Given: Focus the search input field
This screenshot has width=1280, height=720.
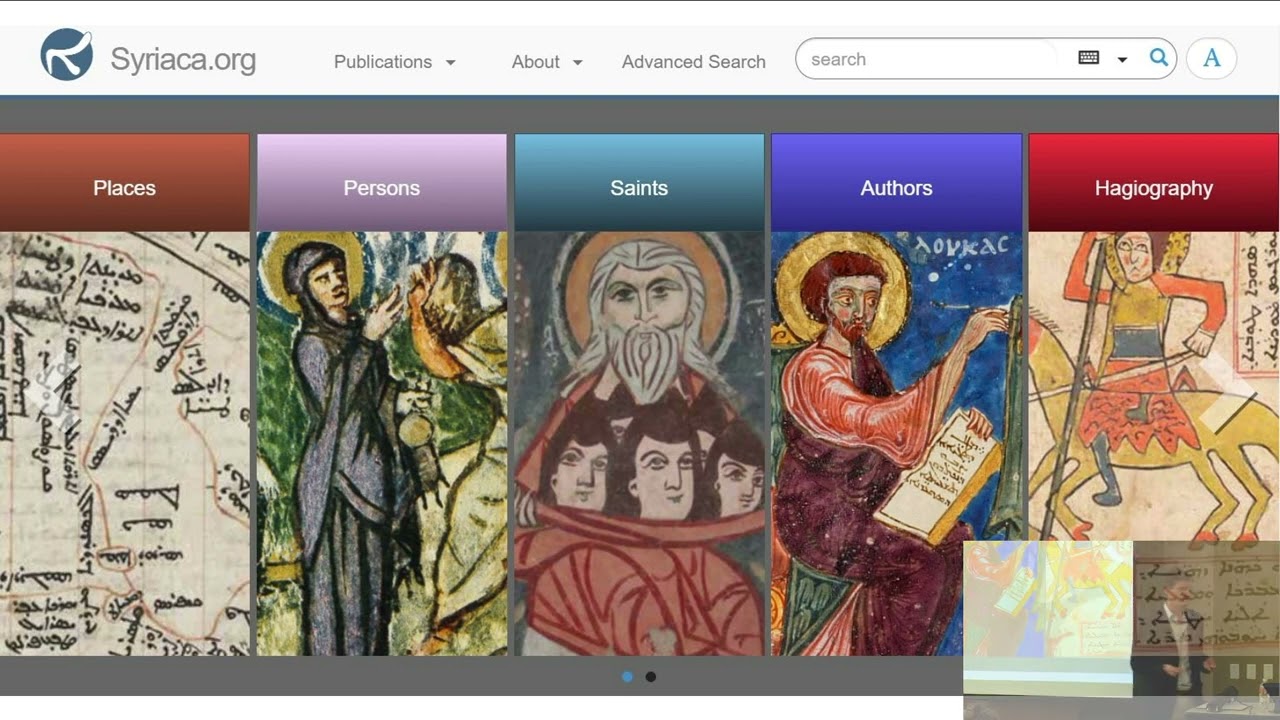Looking at the screenshot, I should click(x=930, y=59).
